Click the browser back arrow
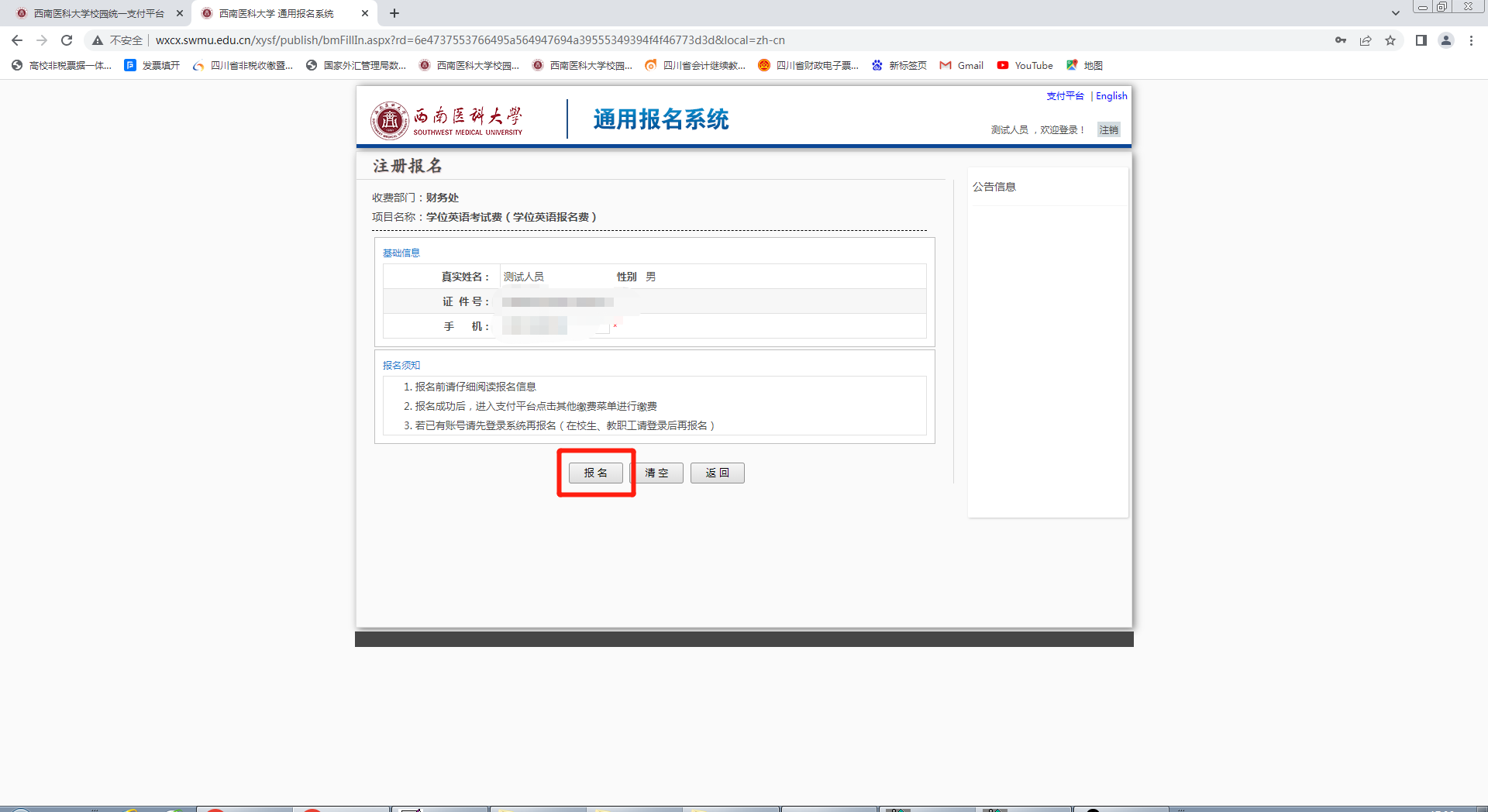This screenshot has width=1488, height=812. point(17,40)
